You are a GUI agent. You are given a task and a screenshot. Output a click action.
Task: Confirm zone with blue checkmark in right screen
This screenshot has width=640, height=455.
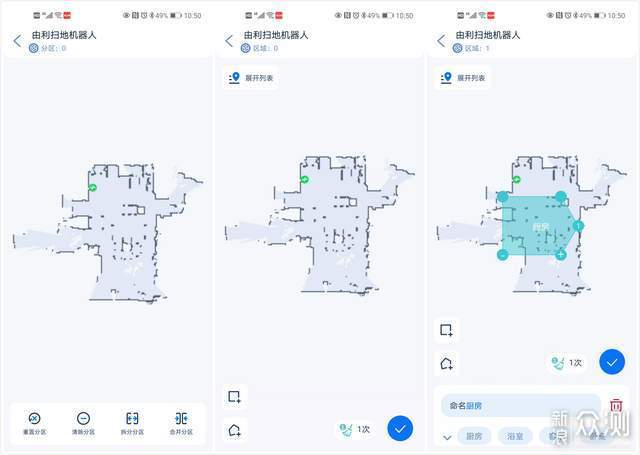tap(612, 362)
